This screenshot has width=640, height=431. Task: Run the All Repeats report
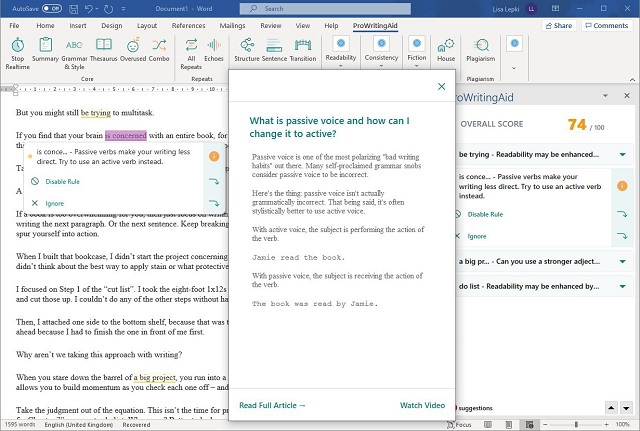click(x=191, y=53)
